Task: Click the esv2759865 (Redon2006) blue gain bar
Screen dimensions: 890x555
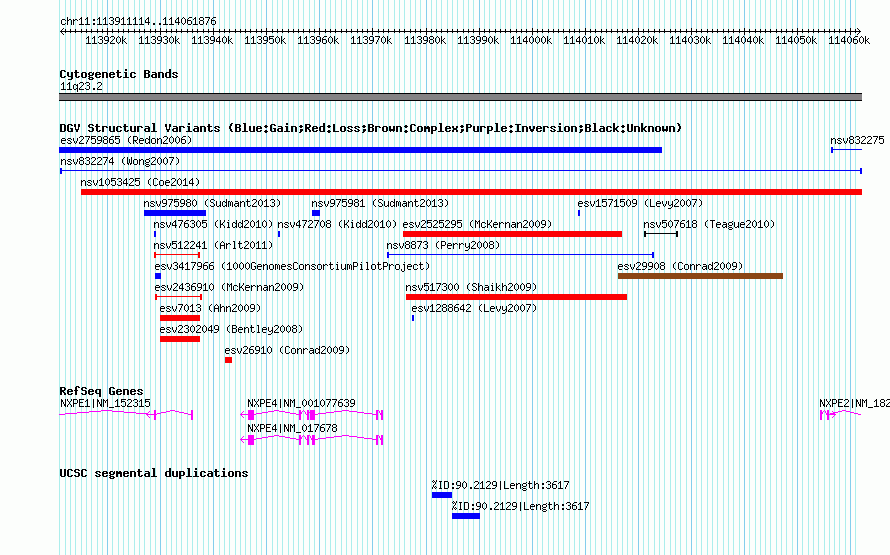Action: click(x=360, y=150)
